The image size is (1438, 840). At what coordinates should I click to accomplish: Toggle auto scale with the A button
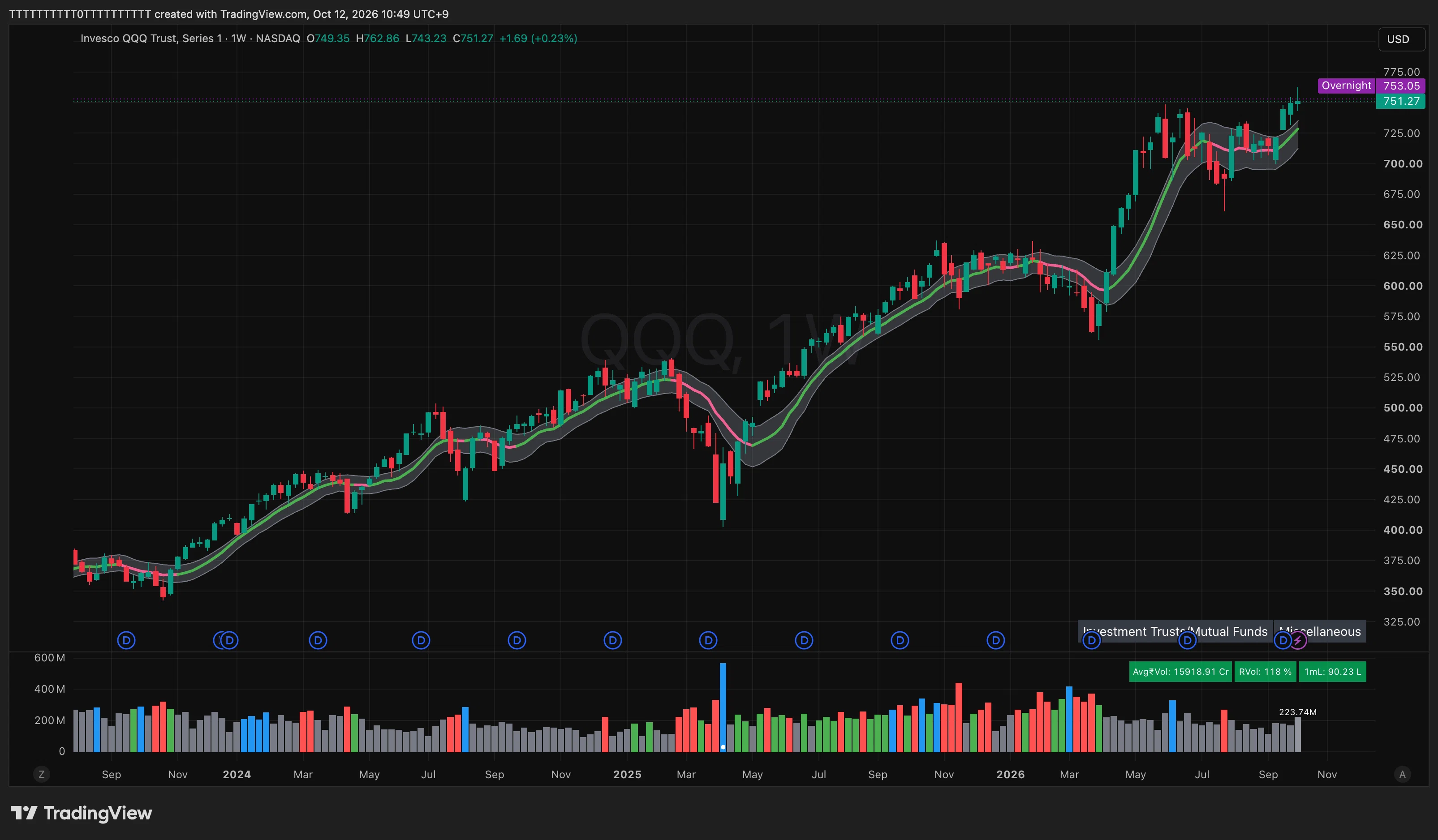pyautogui.click(x=1403, y=775)
